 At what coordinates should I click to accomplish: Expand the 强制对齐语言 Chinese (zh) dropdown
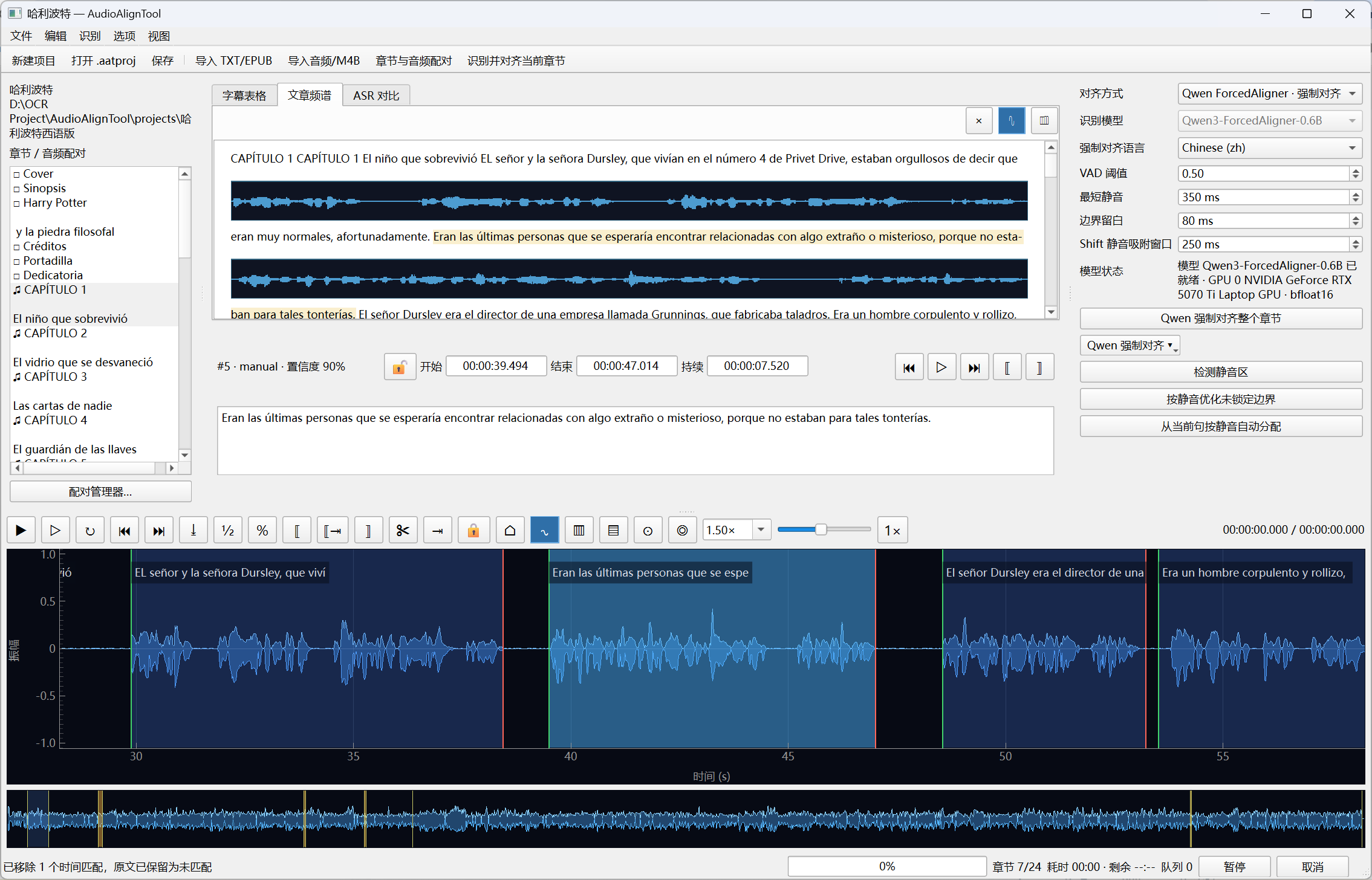coord(1270,148)
